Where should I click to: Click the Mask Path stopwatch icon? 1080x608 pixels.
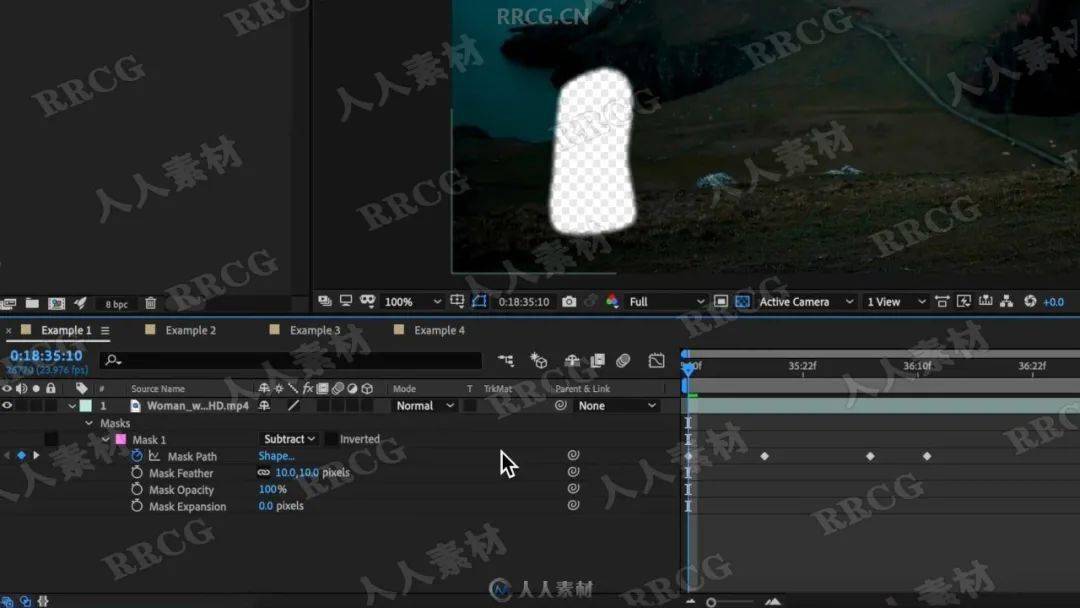click(137, 456)
